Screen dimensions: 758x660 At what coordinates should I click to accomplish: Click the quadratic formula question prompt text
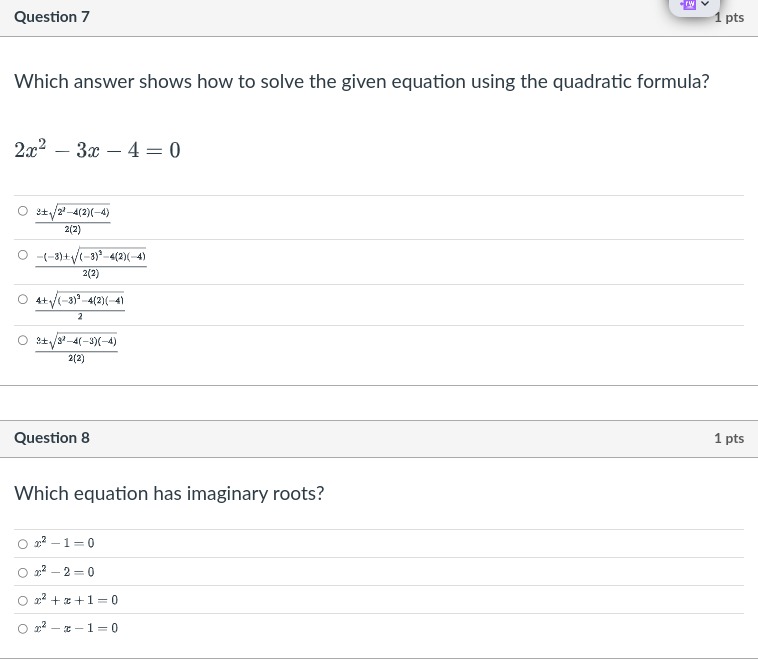(362, 82)
